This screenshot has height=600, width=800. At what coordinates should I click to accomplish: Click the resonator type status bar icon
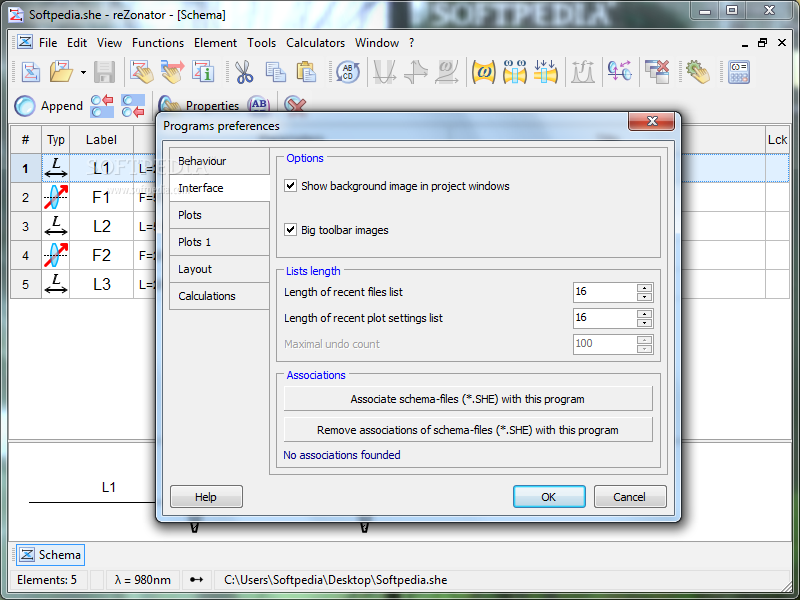196,580
